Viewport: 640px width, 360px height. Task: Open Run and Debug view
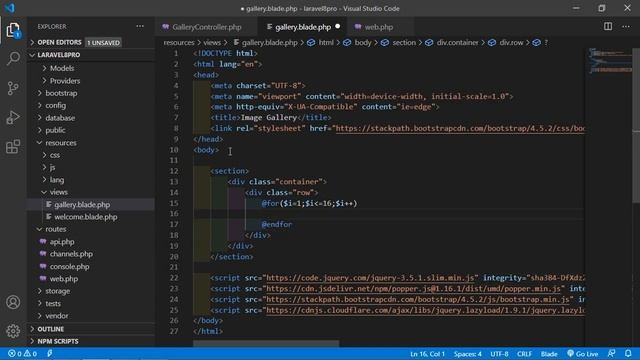[x=13, y=118]
